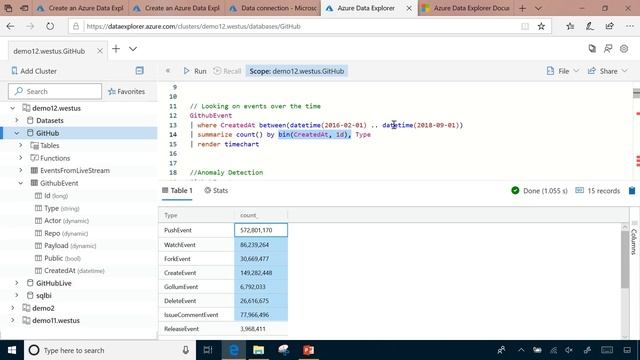Open Task View on taskbar

point(208,350)
